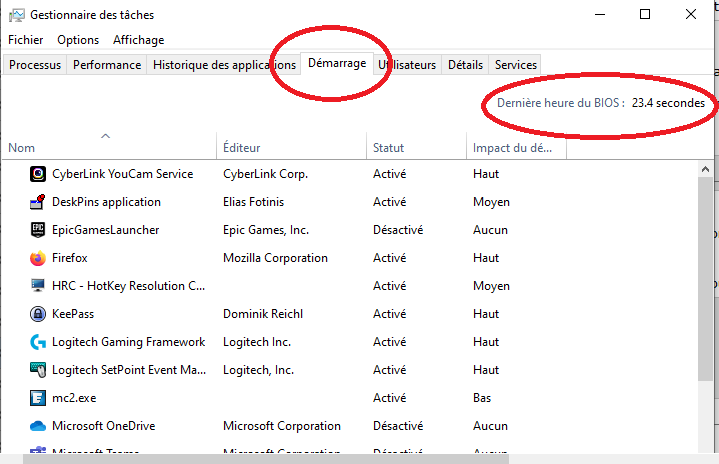Select the Démarrage tab
This screenshot has height=464, width=719.
click(x=337, y=63)
